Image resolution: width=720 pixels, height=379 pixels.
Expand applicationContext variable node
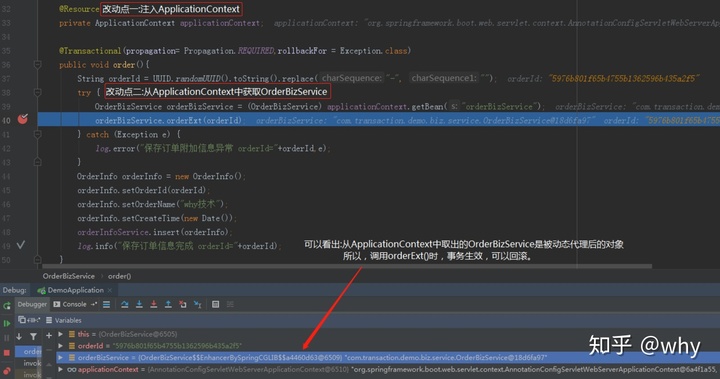tap(61, 369)
